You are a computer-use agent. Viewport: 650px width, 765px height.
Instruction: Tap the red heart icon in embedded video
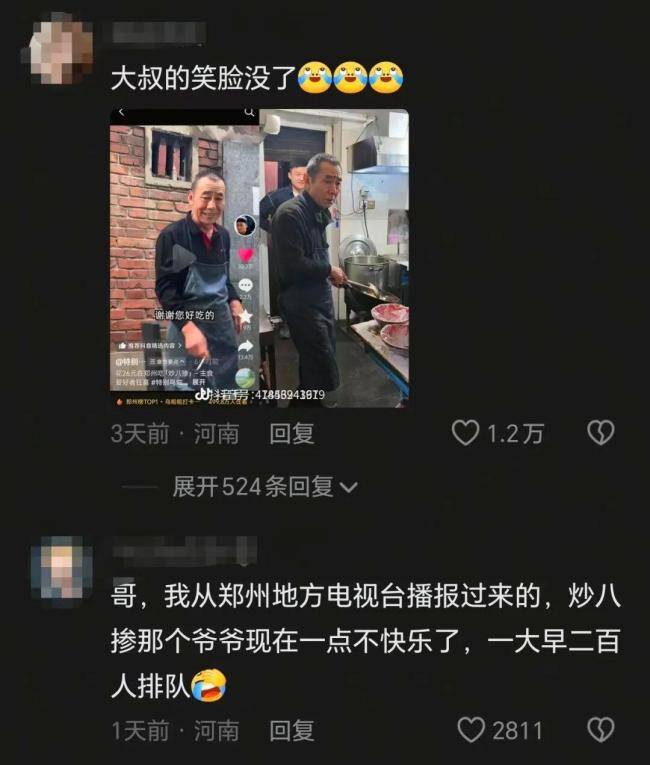click(245, 254)
